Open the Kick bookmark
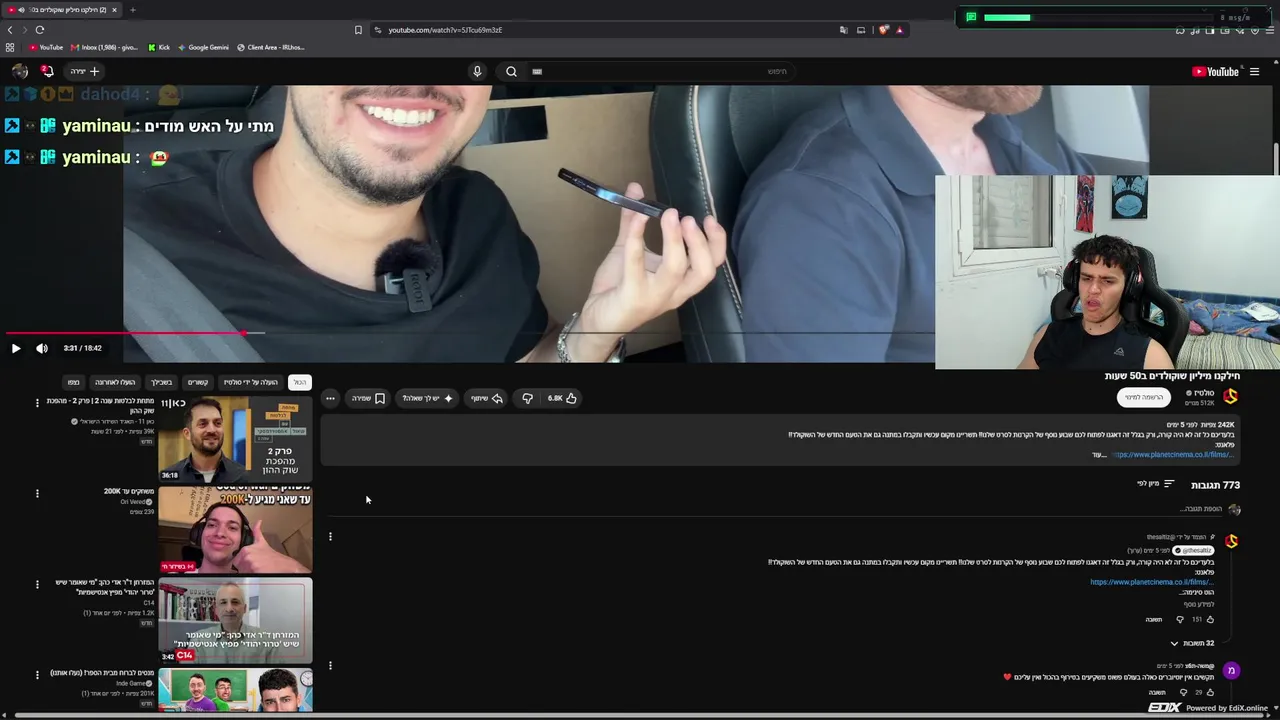Viewport: 1280px width, 720px height. point(159,47)
